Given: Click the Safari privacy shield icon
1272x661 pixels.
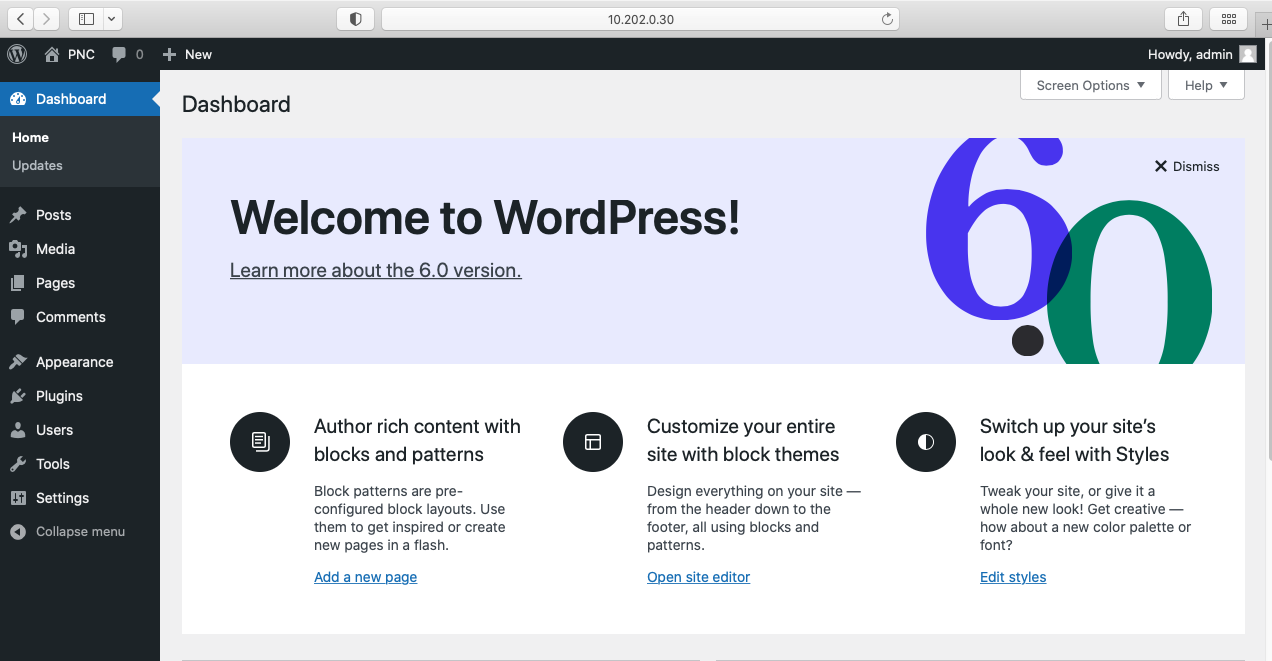Looking at the screenshot, I should click(x=355, y=19).
